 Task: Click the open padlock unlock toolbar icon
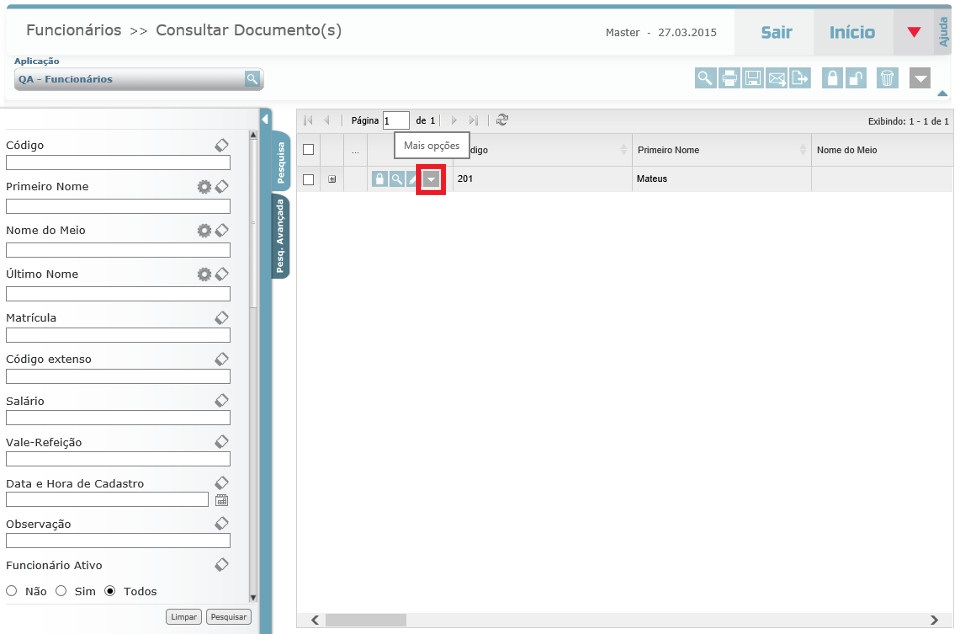tap(855, 78)
